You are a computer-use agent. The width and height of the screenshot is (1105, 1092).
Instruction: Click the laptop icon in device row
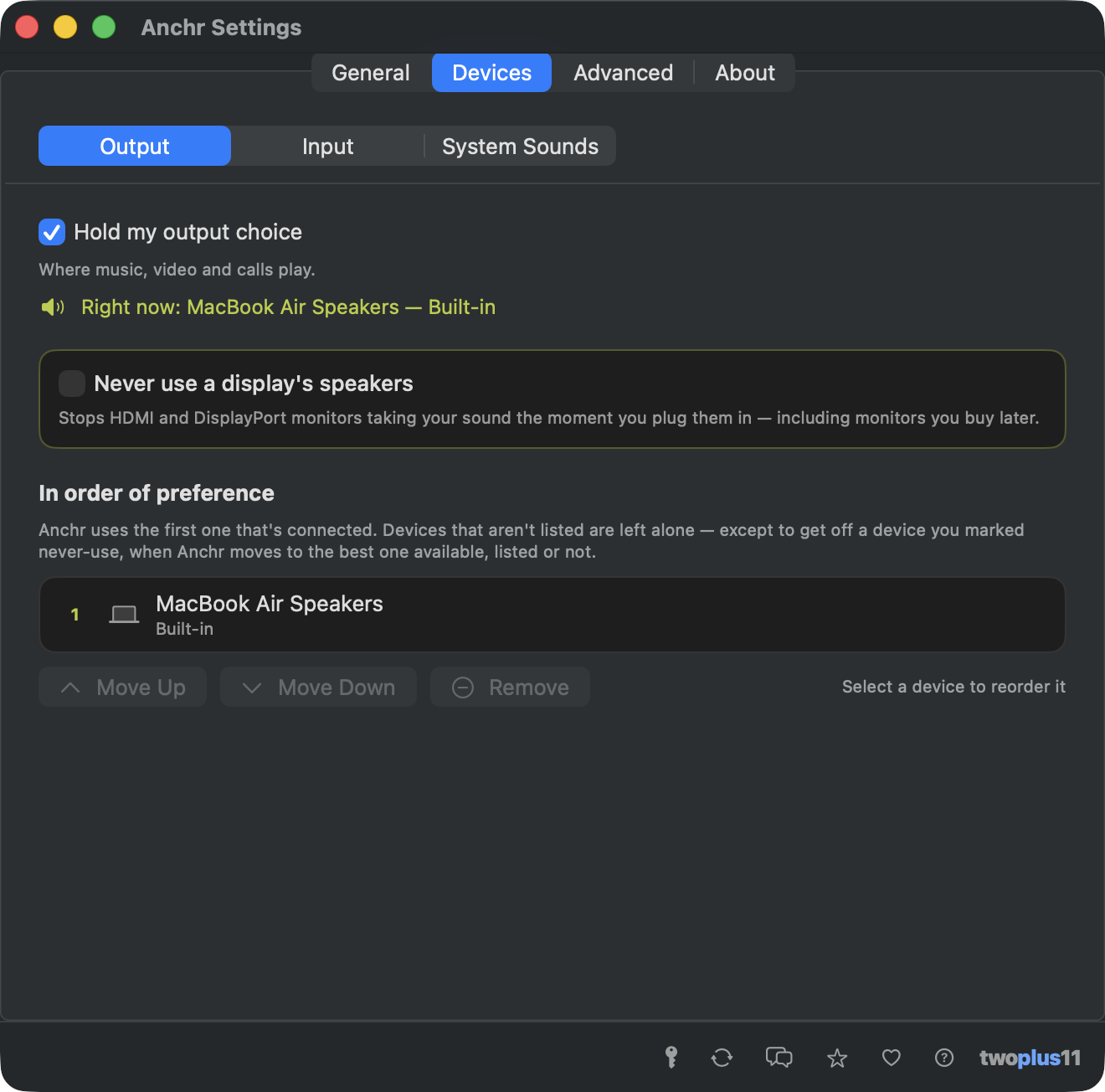click(x=125, y=615)
